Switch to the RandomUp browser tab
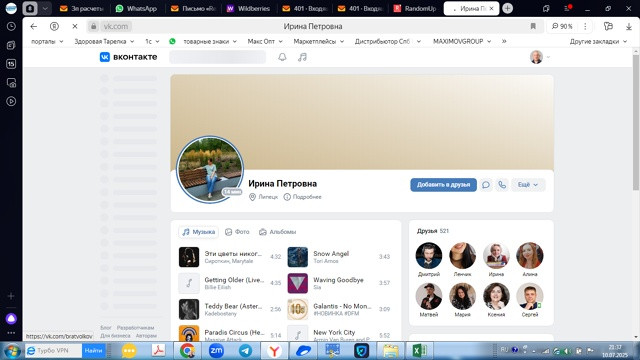 pyautogui.click(x=415, y=8)
